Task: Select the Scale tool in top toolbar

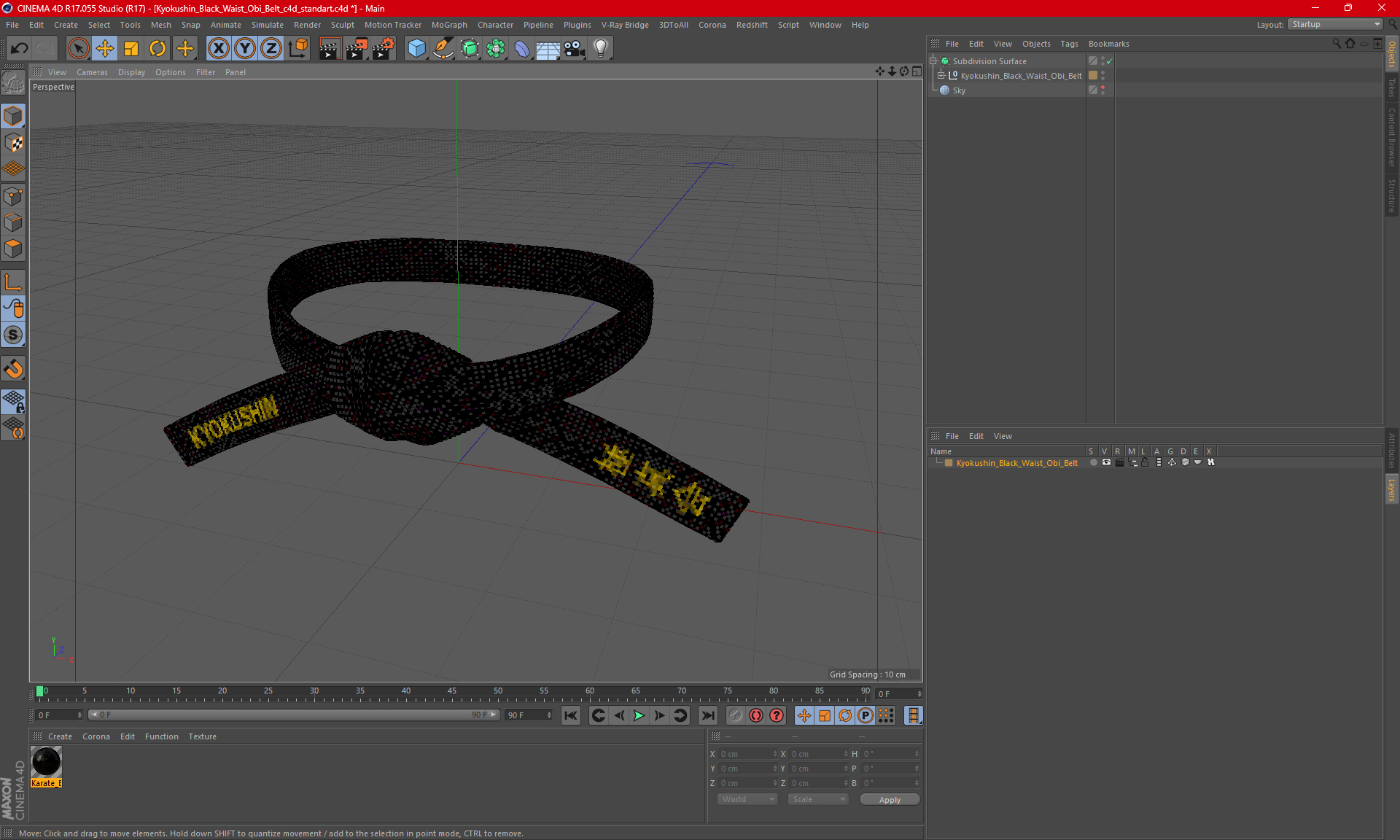Action: click(131, 49)
